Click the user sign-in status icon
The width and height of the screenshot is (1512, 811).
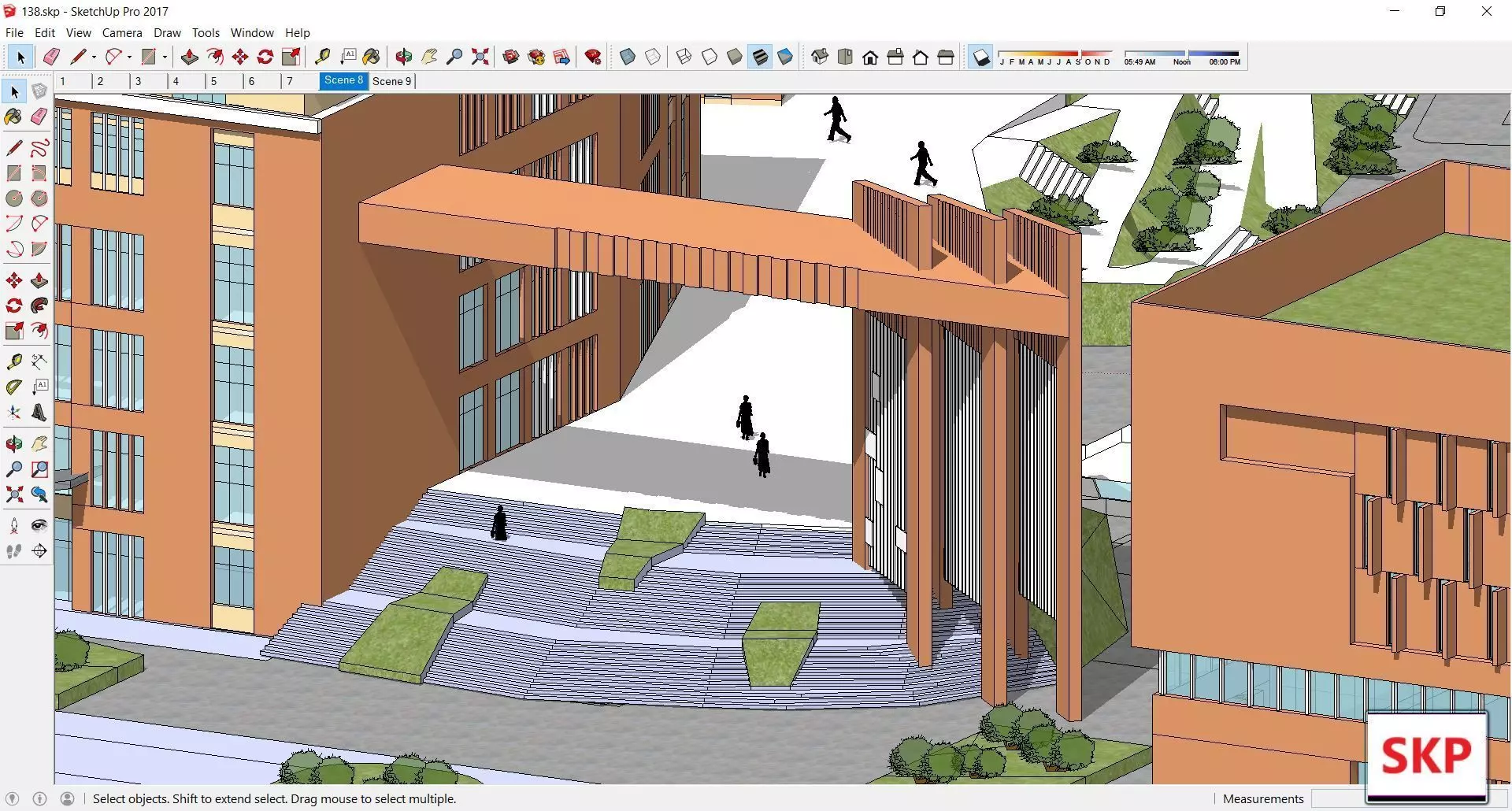pos(68,798)
